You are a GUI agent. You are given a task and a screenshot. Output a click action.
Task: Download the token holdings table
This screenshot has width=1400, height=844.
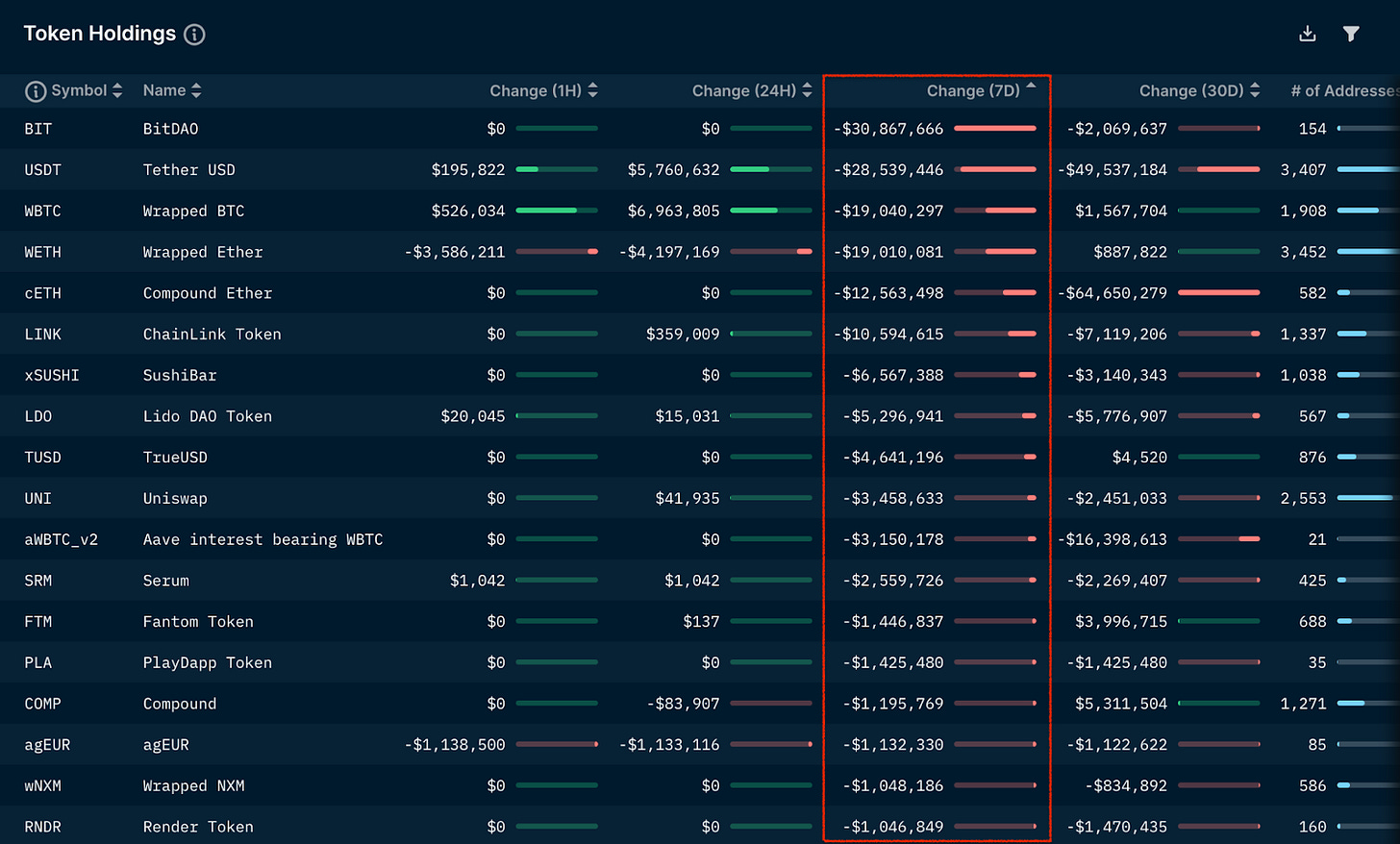[x=1307, y=34]
